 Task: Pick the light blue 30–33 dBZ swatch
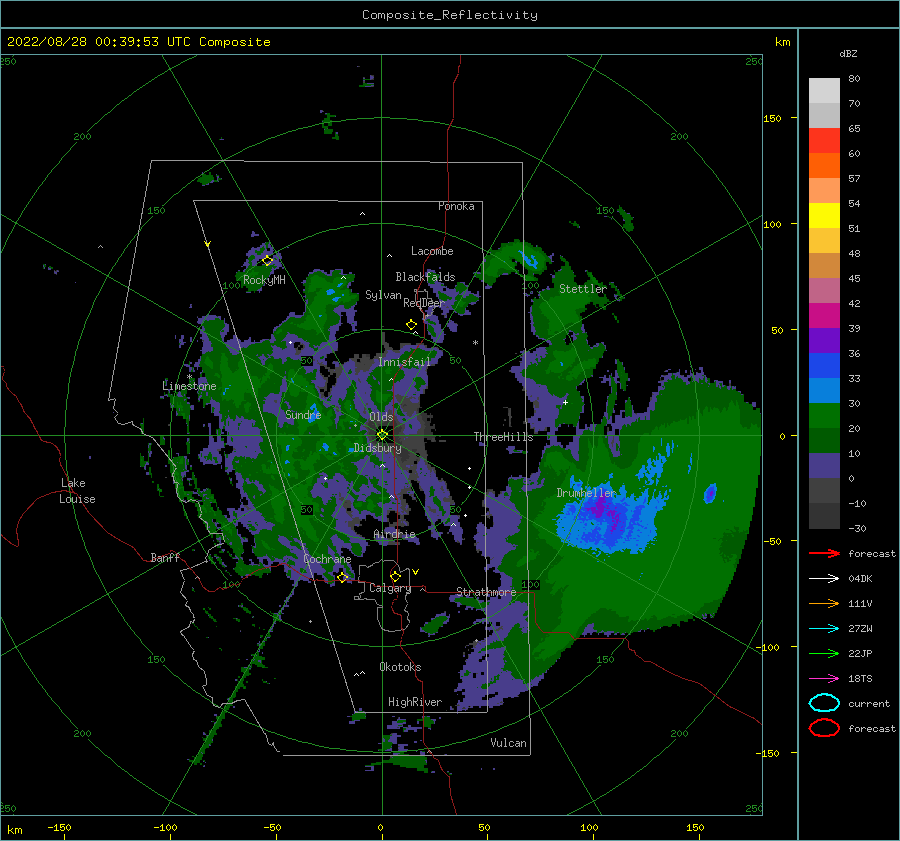[824, 390]
